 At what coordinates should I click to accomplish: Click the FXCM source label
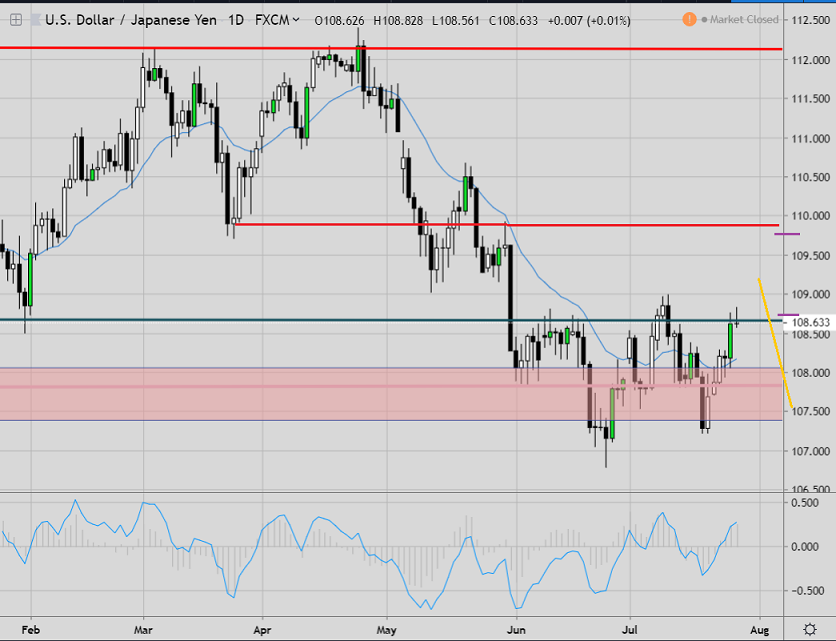(x=272, y=20)
